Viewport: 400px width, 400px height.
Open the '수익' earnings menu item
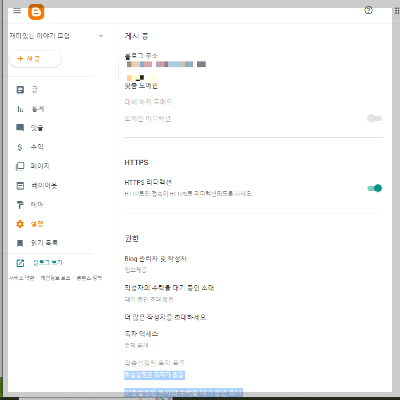pos(37,147)
